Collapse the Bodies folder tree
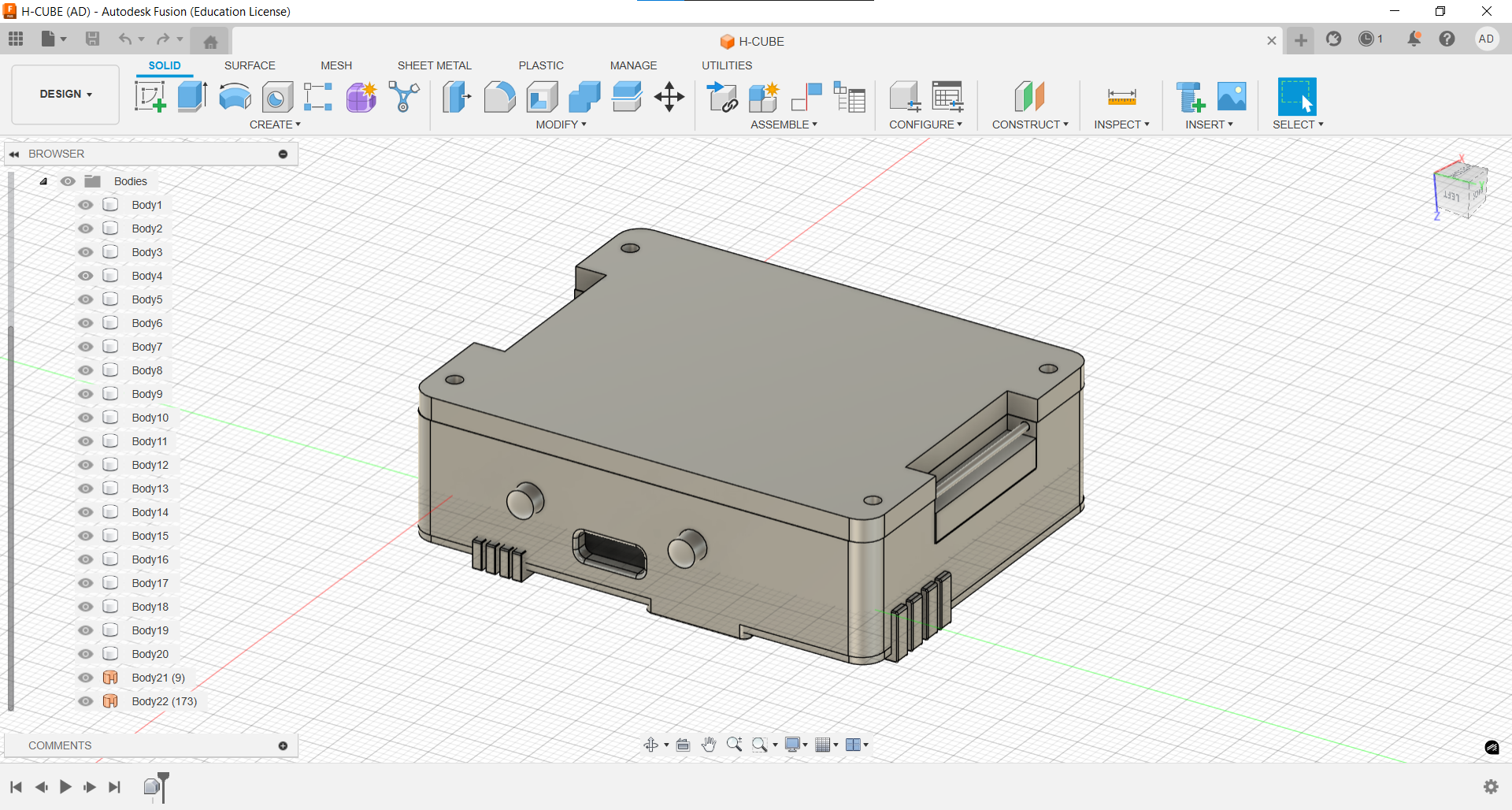Screen dimensions: 1512x810 coord(43,181)
